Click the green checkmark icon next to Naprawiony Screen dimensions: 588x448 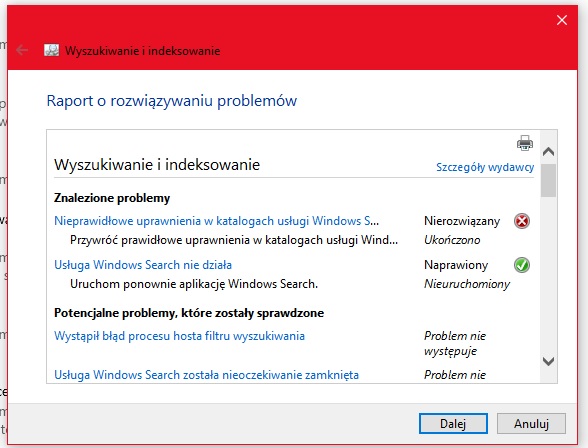[x=522, y=265]
